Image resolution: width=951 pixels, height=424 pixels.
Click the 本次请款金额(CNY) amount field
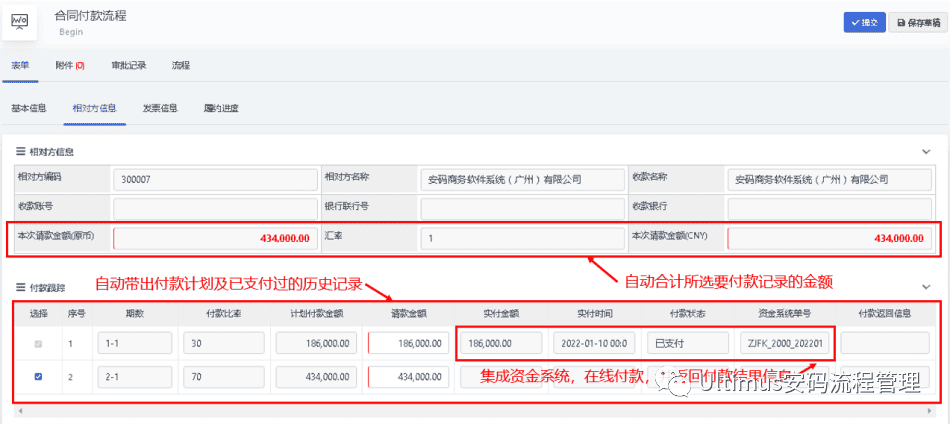tap(830, 238)
